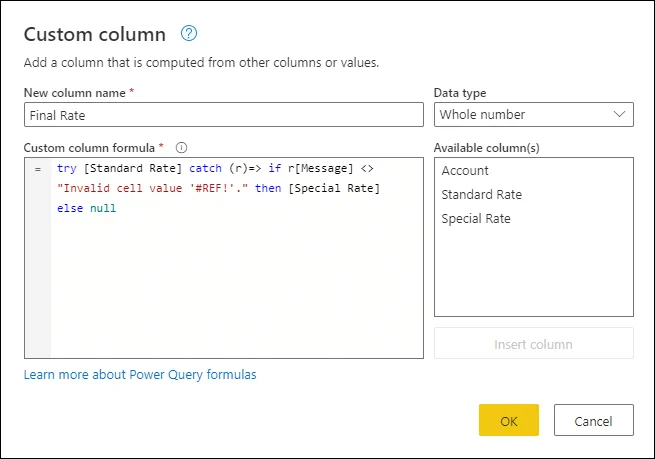Click the [Special Rate] reference in formula
Viewport: 655px width, 459px height.
pos(334,188)
